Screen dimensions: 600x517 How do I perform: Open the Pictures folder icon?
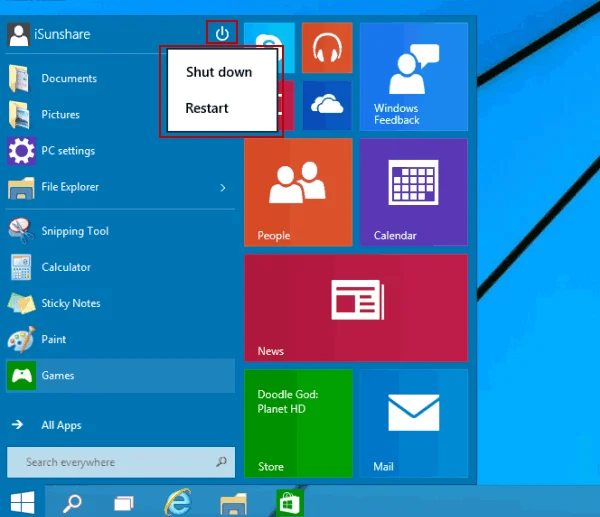(x=18, y=114)
